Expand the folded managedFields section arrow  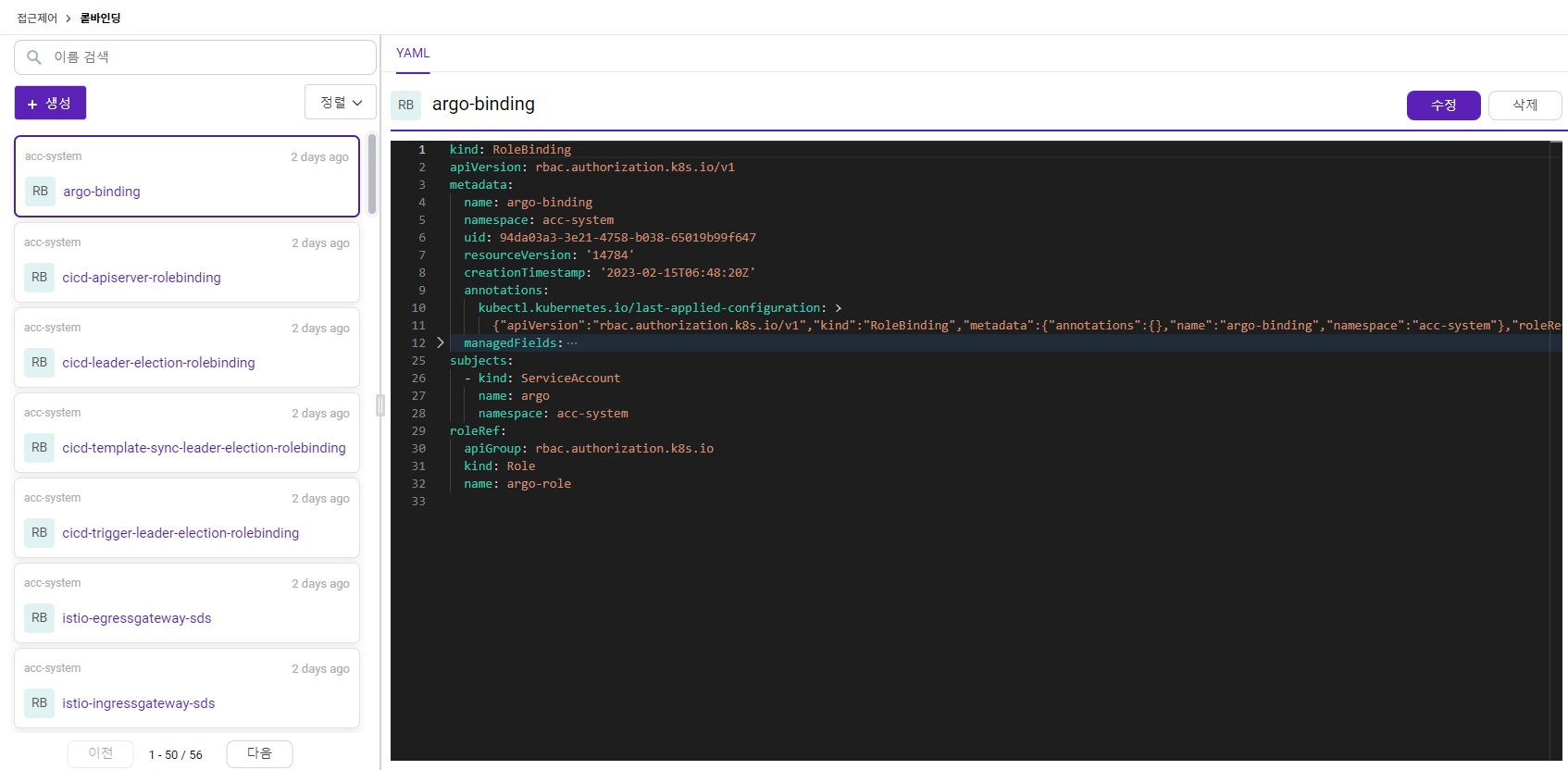tap(441, 342)
